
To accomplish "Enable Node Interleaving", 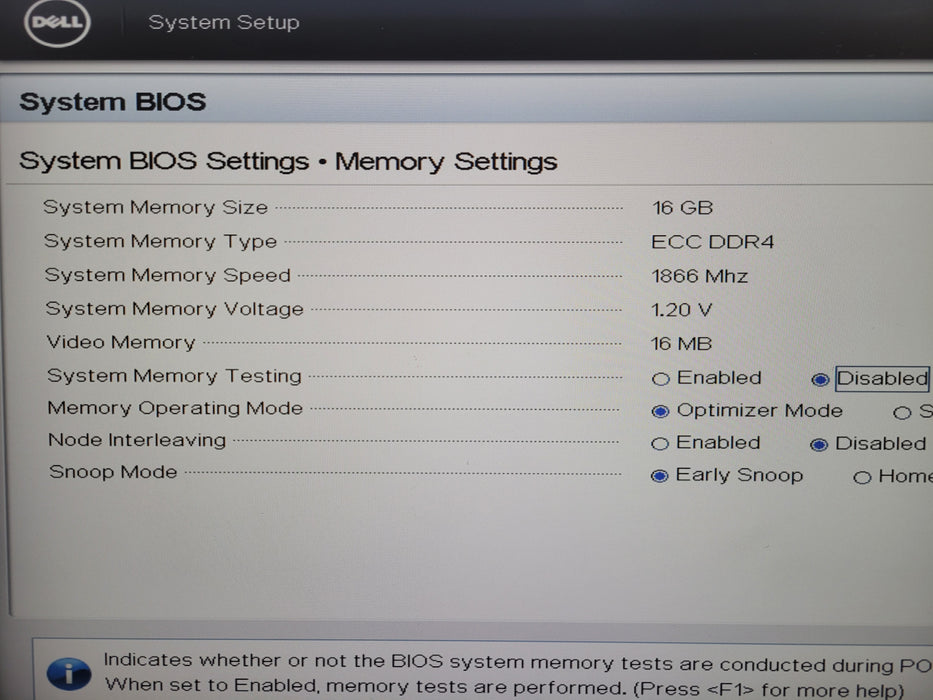I will coord(661,442).
